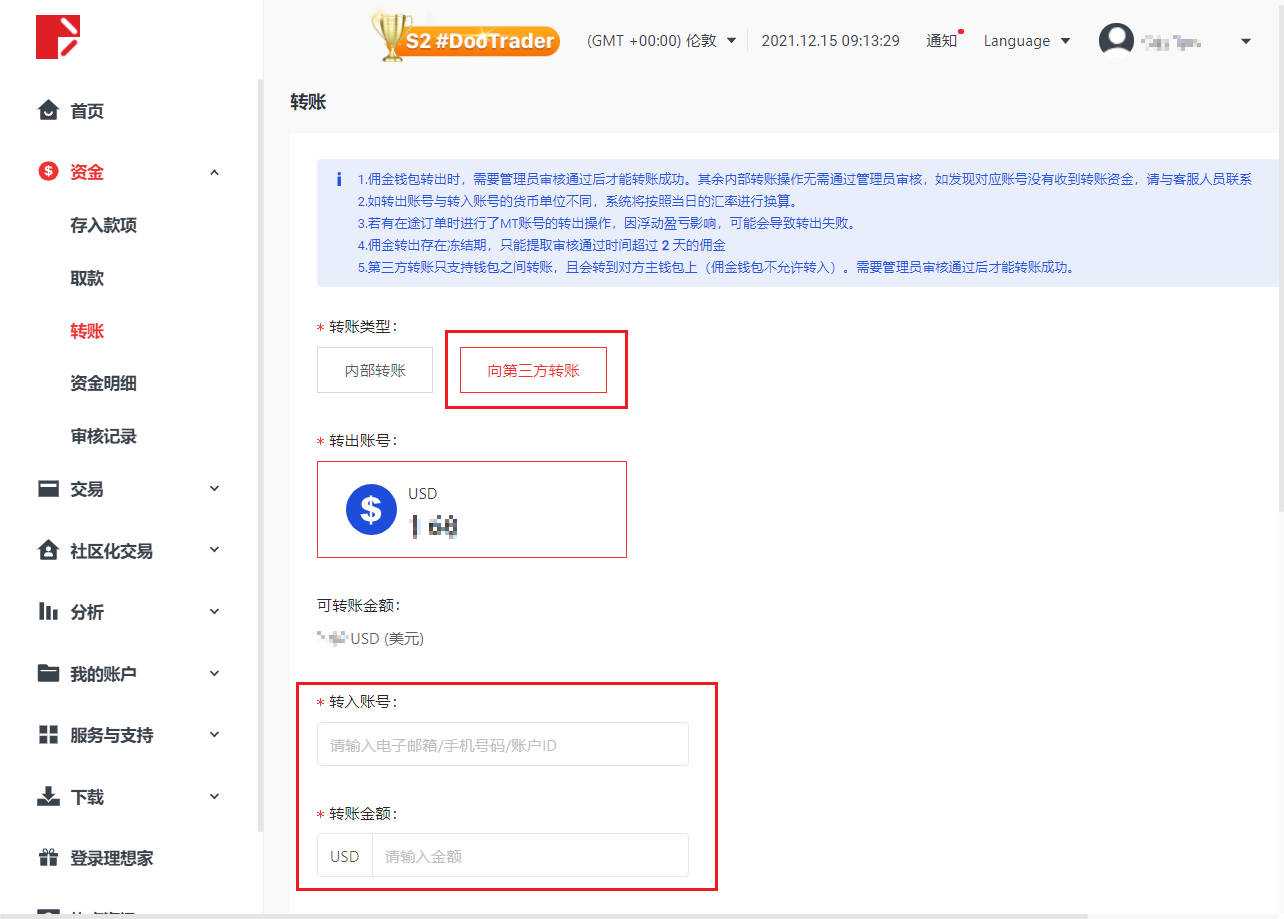
Task: Collapse the 资金 section chevron
Action: pyautogui.click(x=214, y=171)
